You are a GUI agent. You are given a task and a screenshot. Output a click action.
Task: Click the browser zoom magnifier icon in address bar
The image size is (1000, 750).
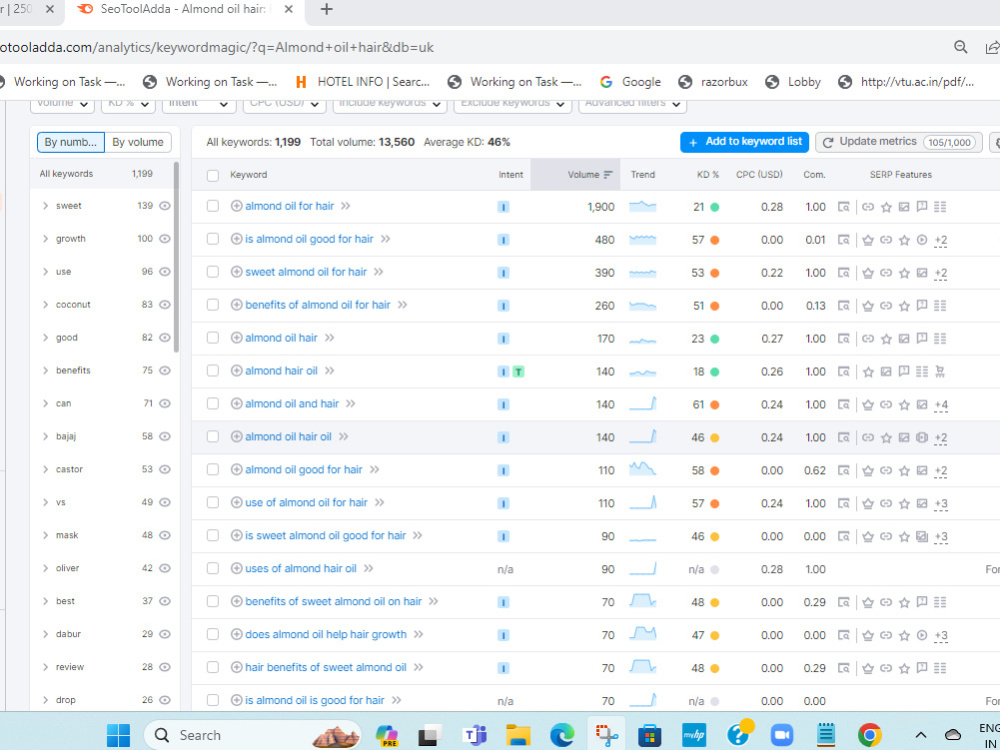coord(960,47)
